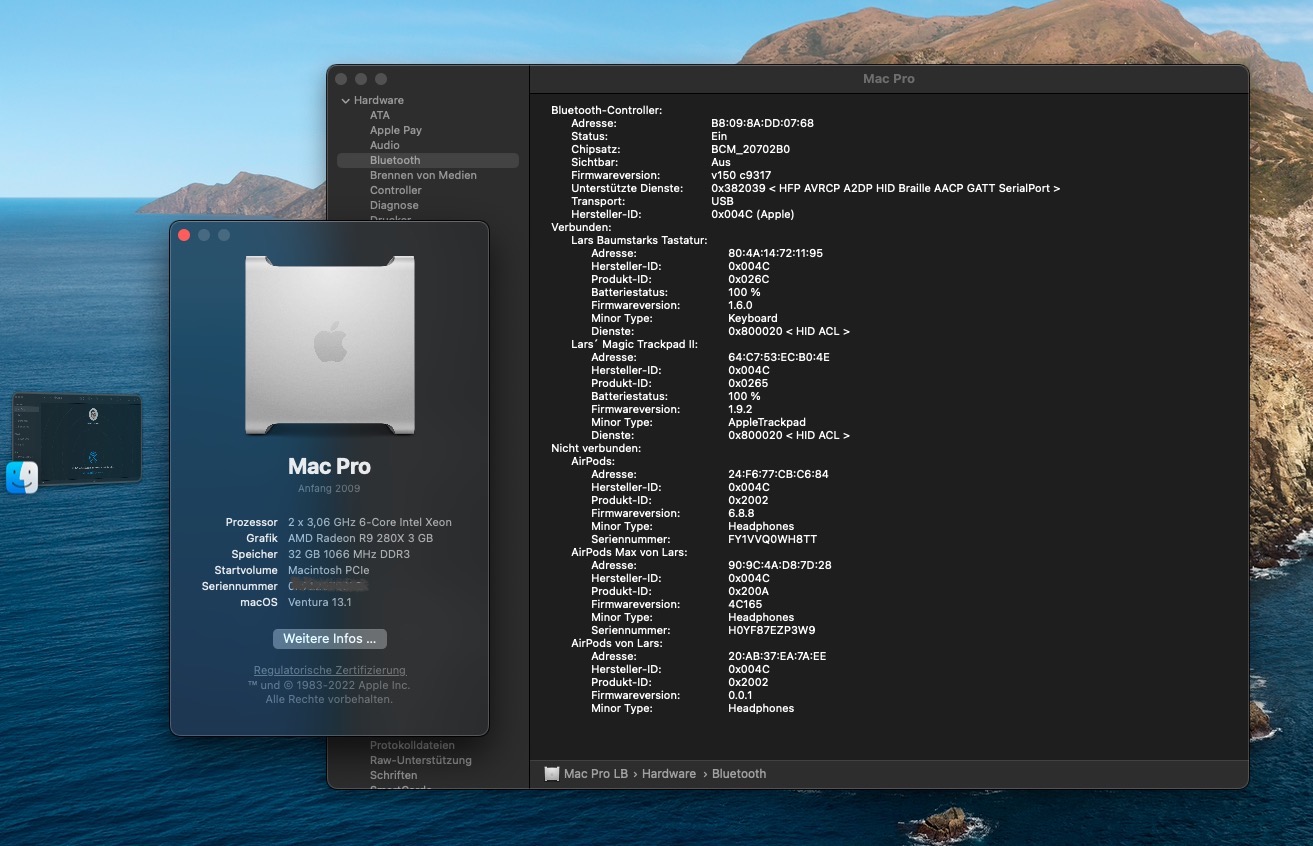Click the Unterstützte Dienste value 0x382039
This screenshot has width=1313, height=846.
click(885, 188)
